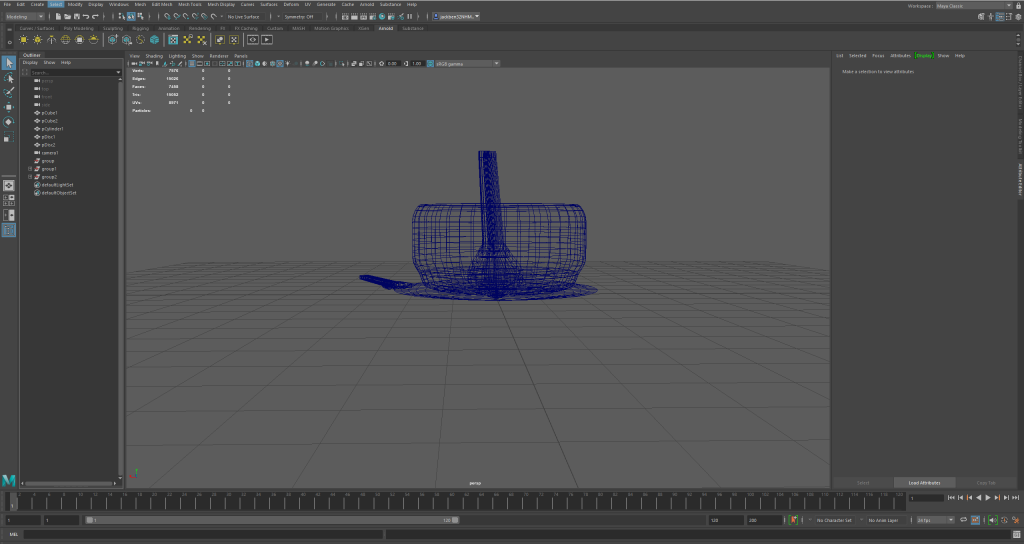Select the arrow Select tool in toolbox
1024x544 pixels.
pyautogui.click(x=9, y=63)
